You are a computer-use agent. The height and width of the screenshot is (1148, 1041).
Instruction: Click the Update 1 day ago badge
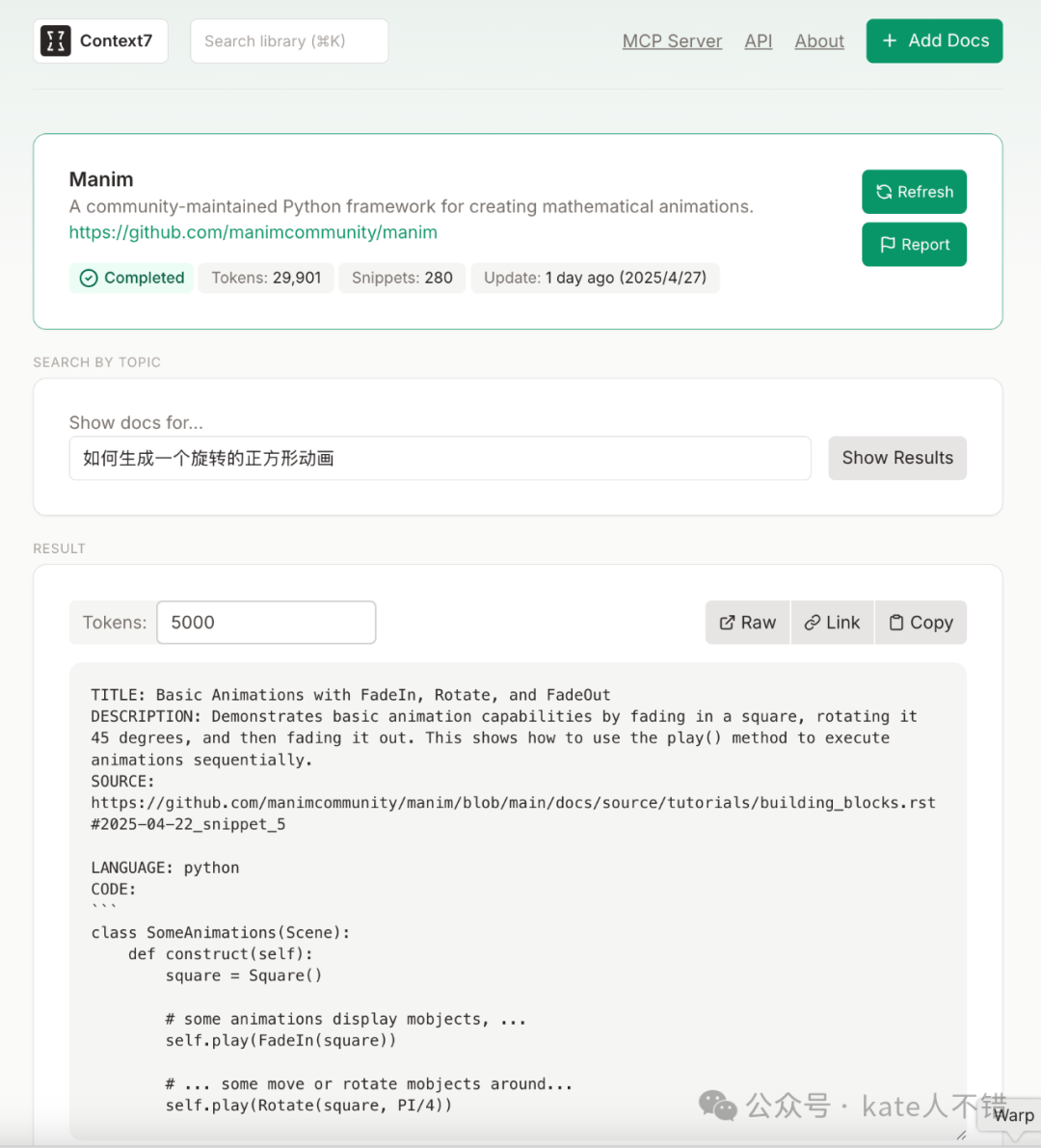pos(595,278)
